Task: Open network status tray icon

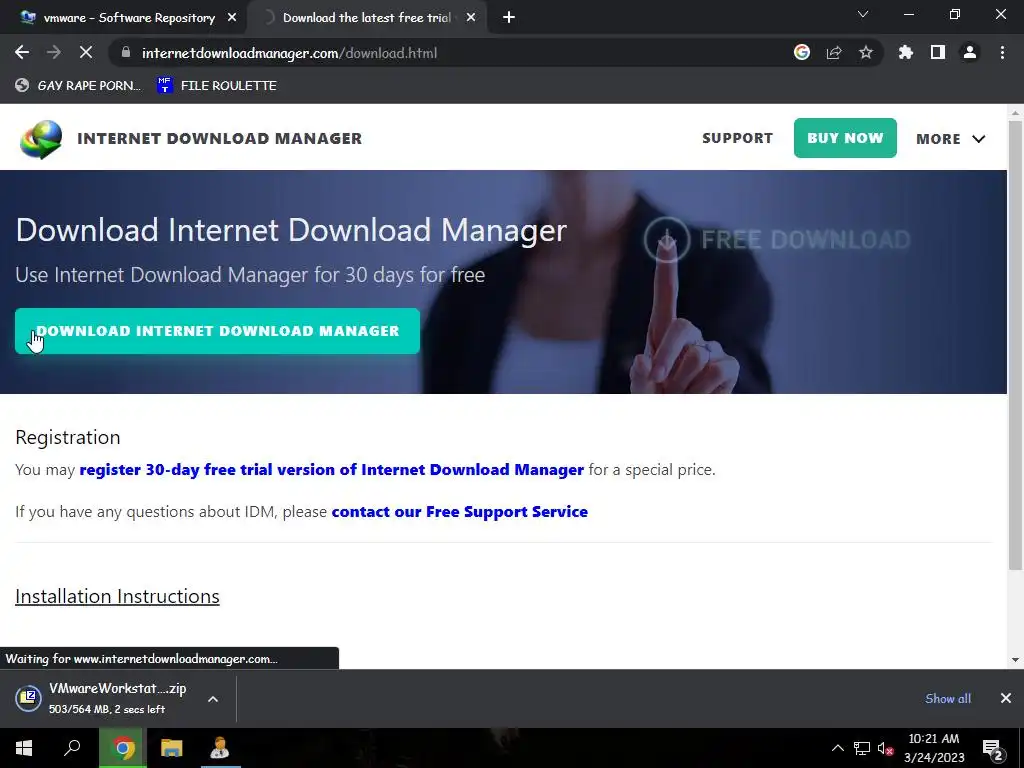Action: coord(862,748)
